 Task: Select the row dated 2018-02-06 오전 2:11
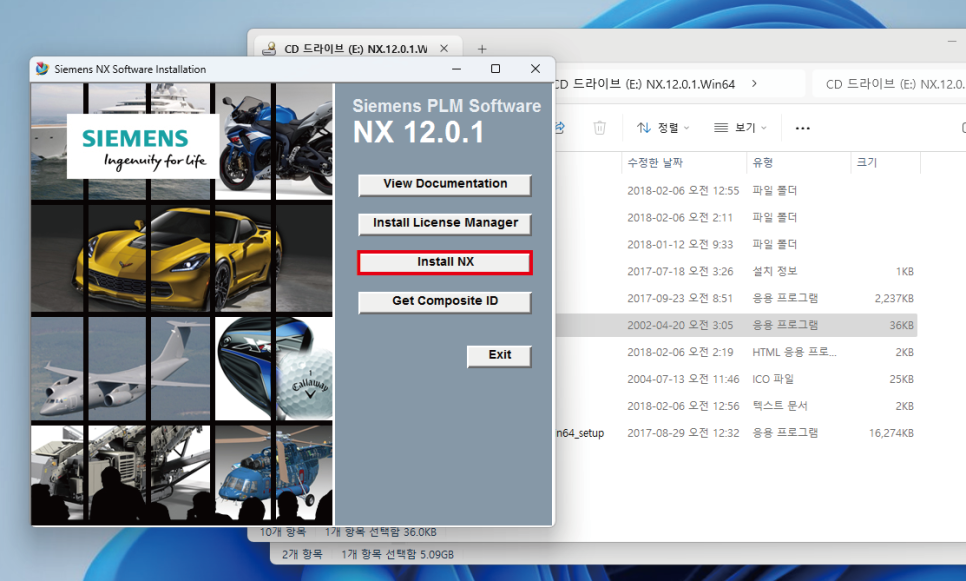click(x=736, y=217)
